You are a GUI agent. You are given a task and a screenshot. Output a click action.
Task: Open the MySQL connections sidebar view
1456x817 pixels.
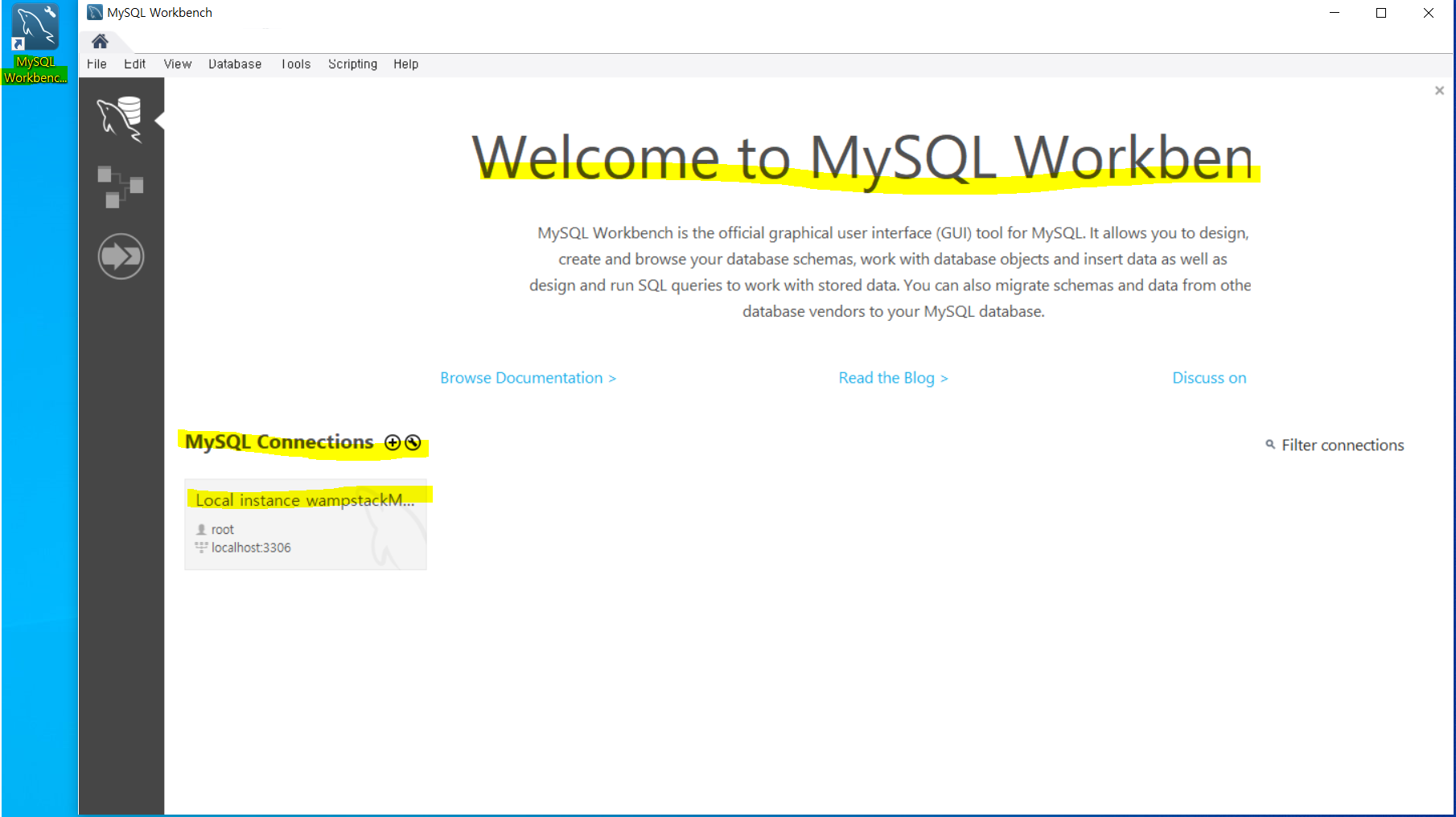pyautogui.click(x=121, y=119)
